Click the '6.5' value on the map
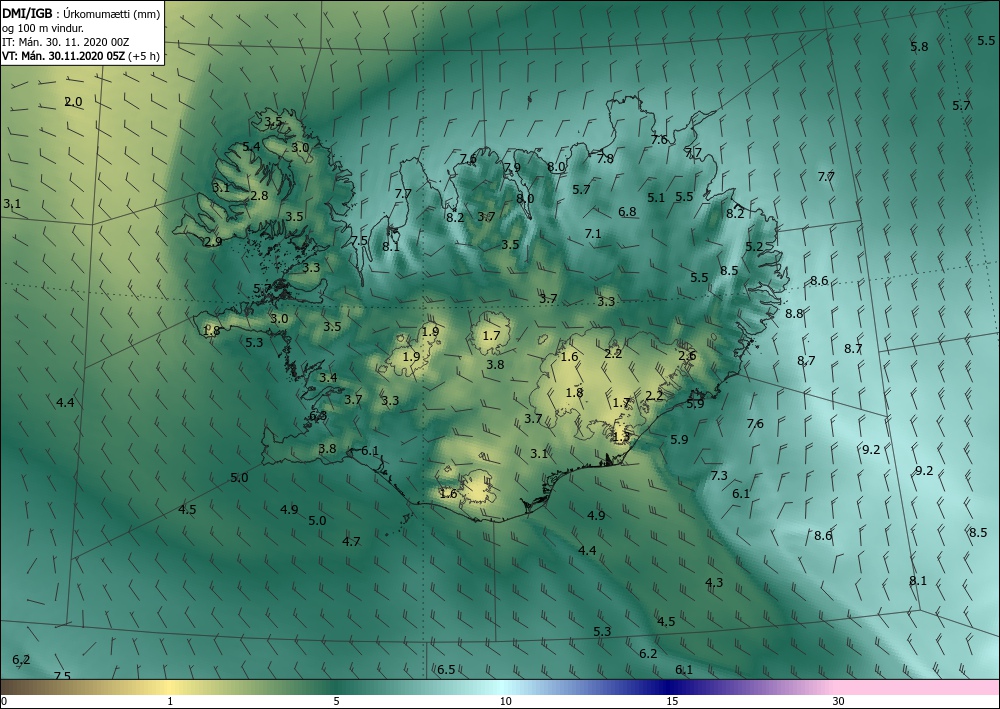This screenshot has height=709, width=1000. click(x=446, y=669)
